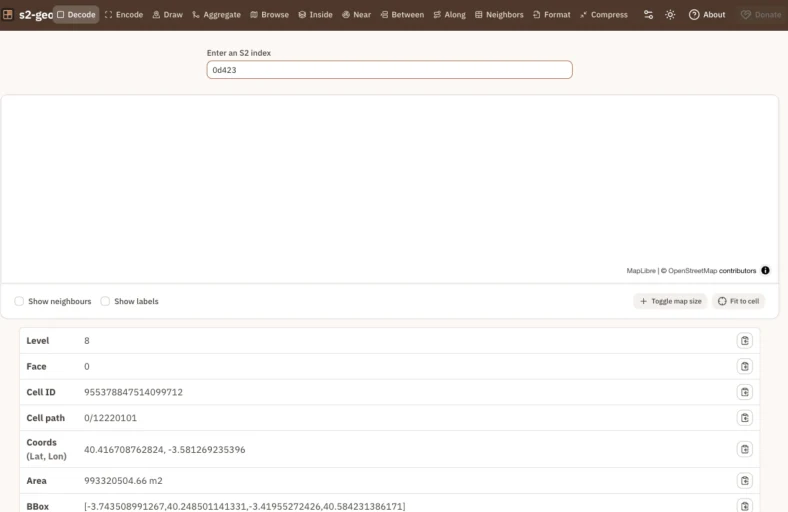Select the Cell ID text 955378847514099712
788x512 pixels.
(x=133, y=392)
